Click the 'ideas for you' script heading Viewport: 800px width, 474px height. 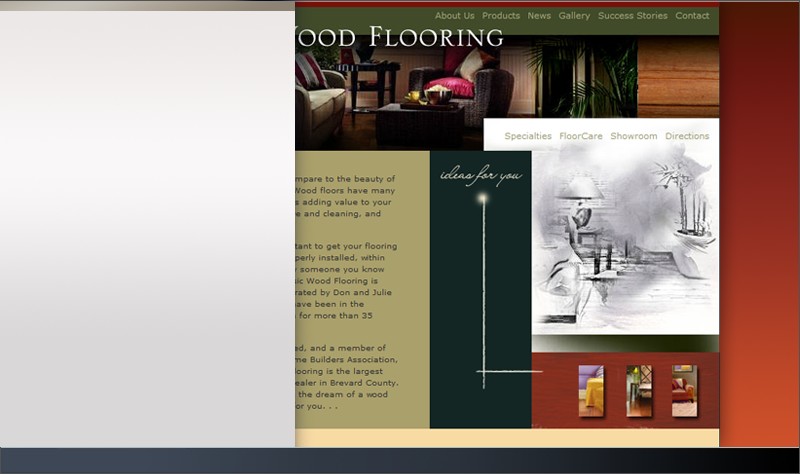[481, 176]
